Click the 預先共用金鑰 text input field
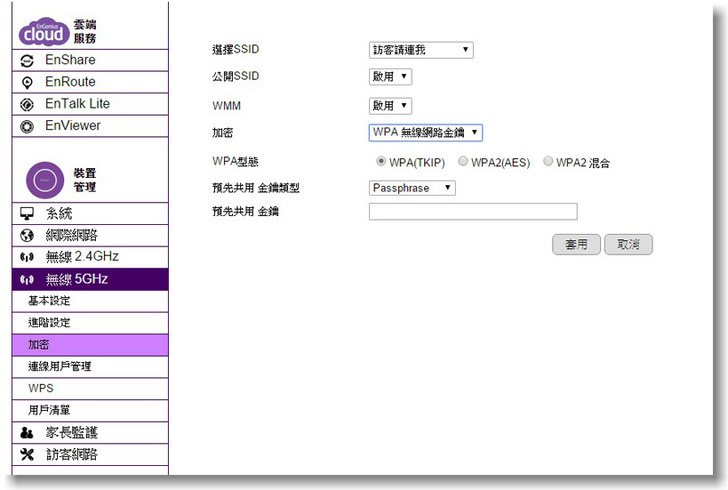The image size is (728, 490). [x=473, y=211]
